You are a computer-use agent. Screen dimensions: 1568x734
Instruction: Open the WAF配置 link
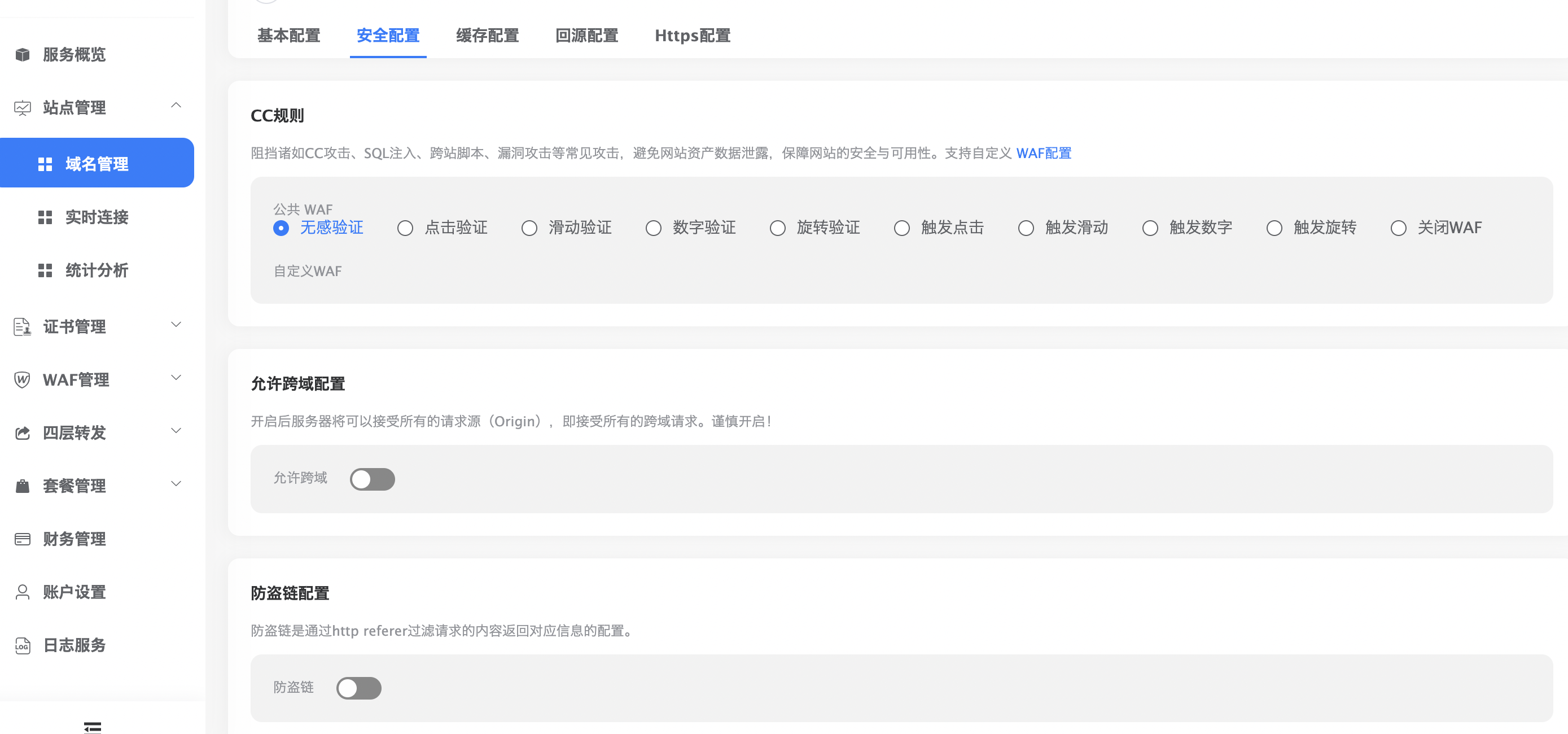(1043, 153)
